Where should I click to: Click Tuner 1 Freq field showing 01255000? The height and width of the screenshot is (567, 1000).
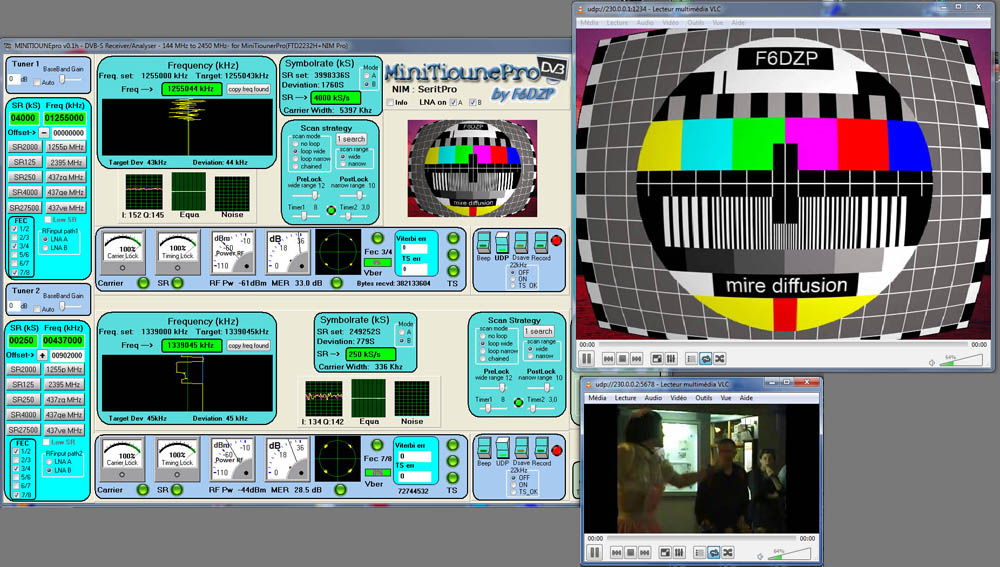[x=64, y=118]
